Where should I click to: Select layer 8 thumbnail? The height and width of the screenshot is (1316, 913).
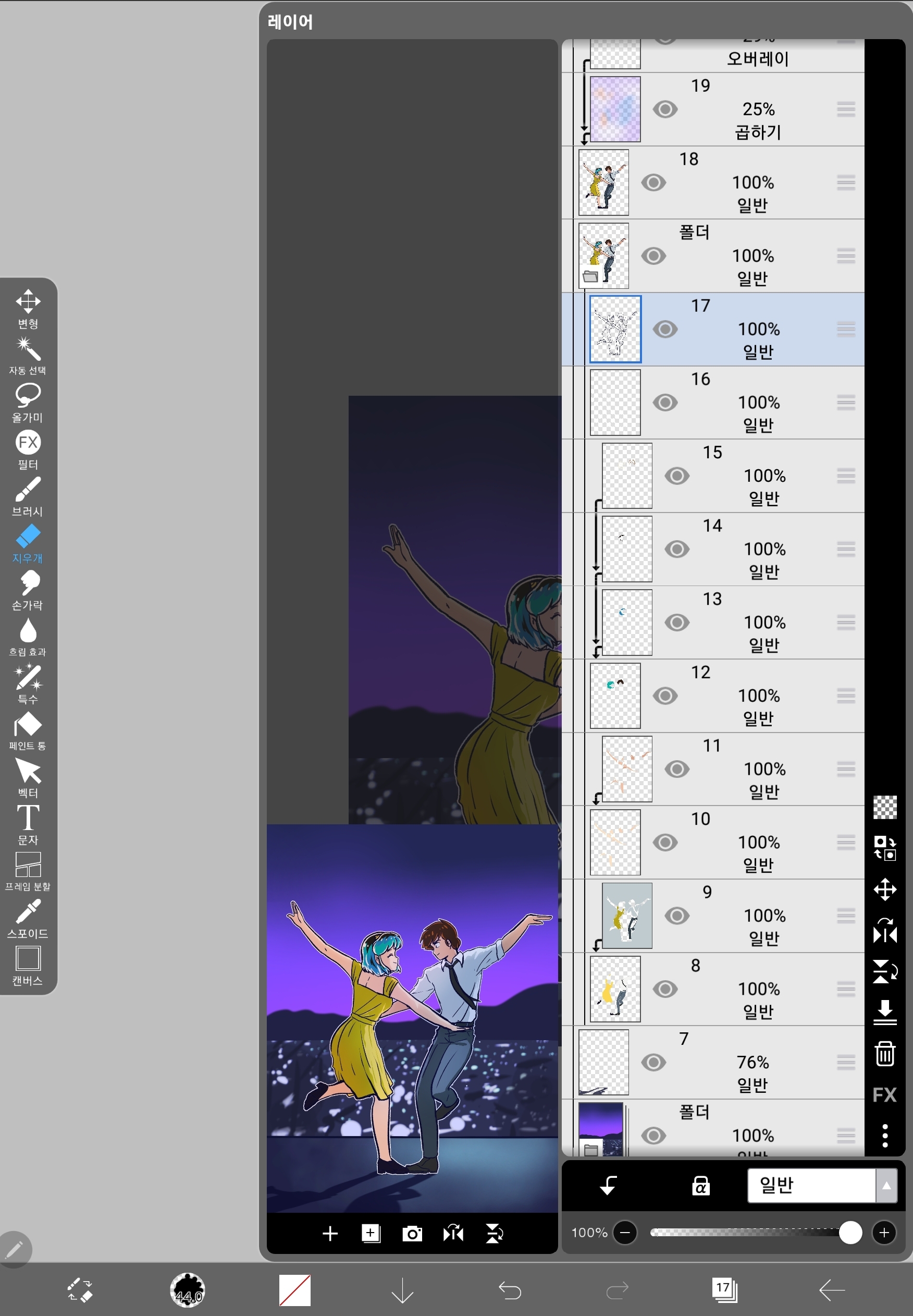point(615,989)
